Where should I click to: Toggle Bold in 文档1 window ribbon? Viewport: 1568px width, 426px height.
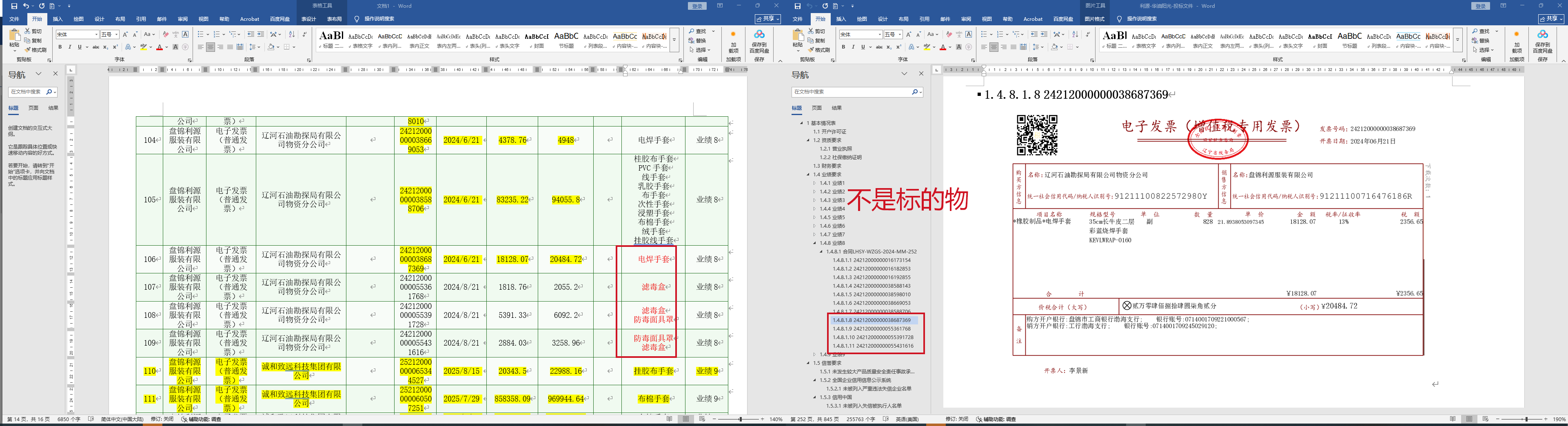coord(60,47)
